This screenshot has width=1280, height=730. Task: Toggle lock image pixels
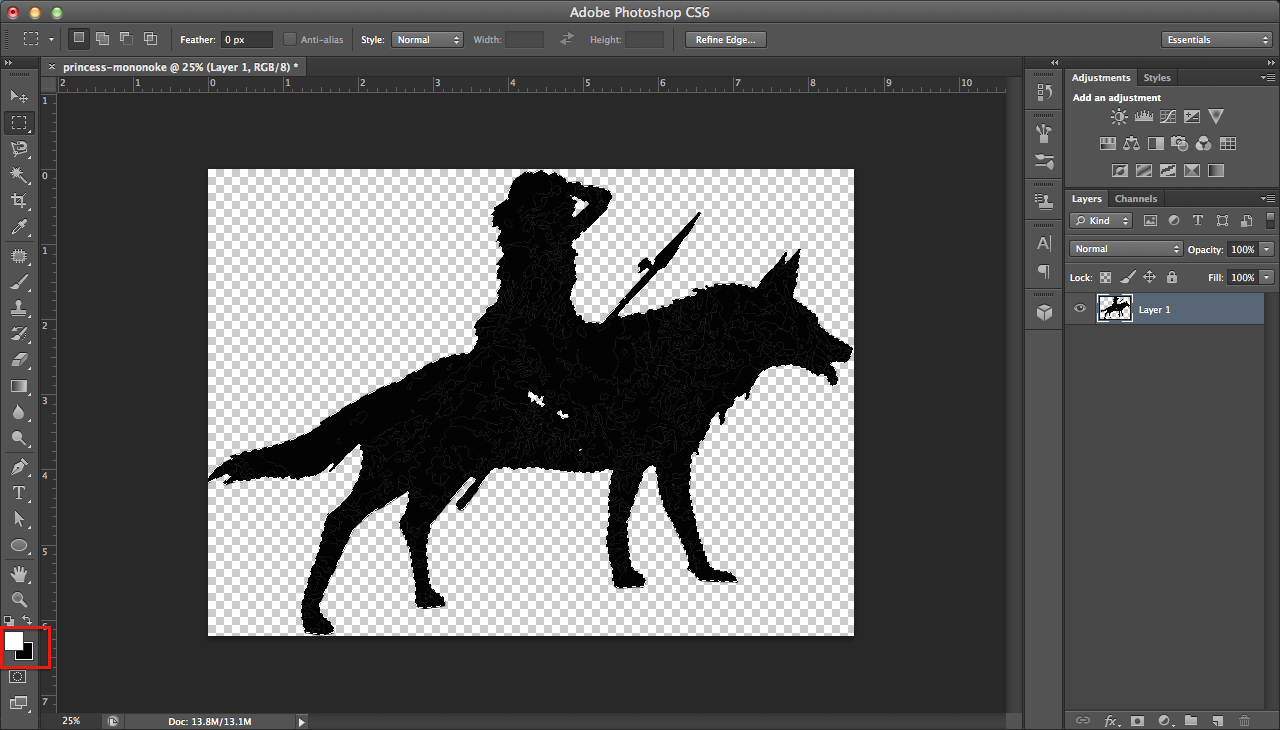[1127, 277]
